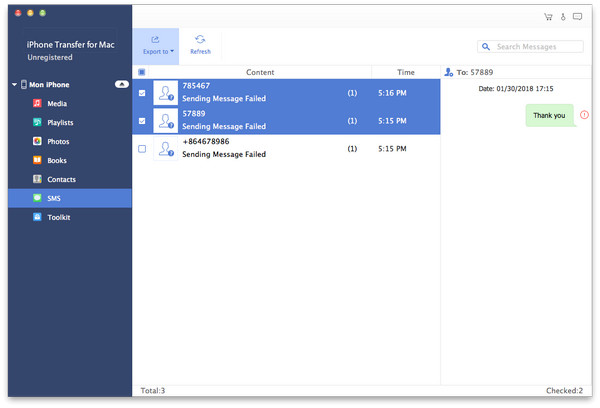Toggle the select-all checkbox in header

(142, 72)
